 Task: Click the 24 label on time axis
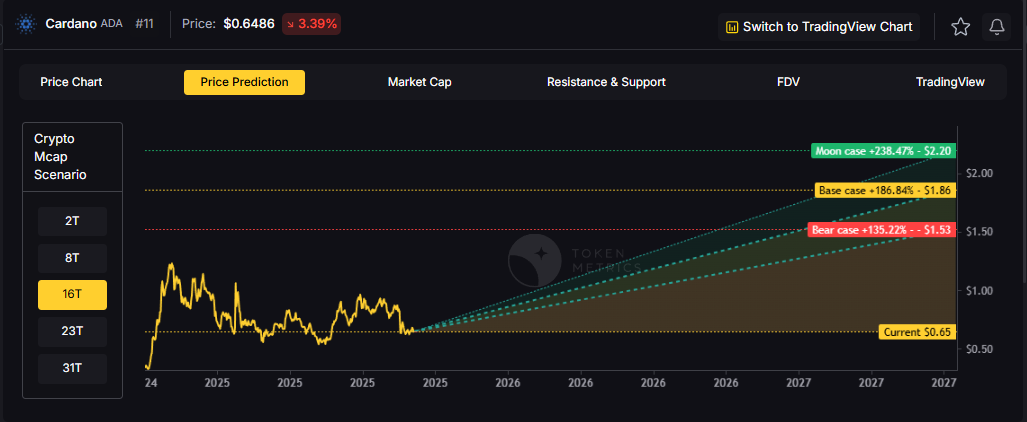(x=151, y=382)
